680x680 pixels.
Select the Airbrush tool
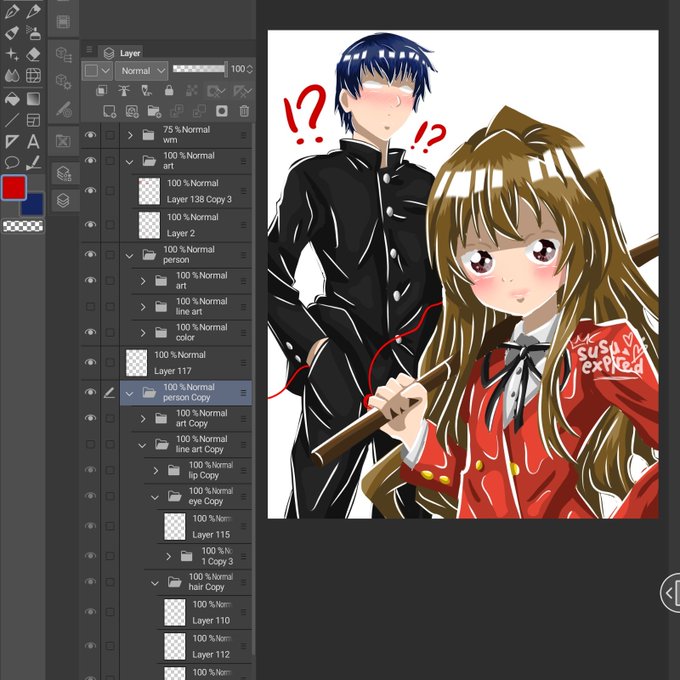pos(33,33)
